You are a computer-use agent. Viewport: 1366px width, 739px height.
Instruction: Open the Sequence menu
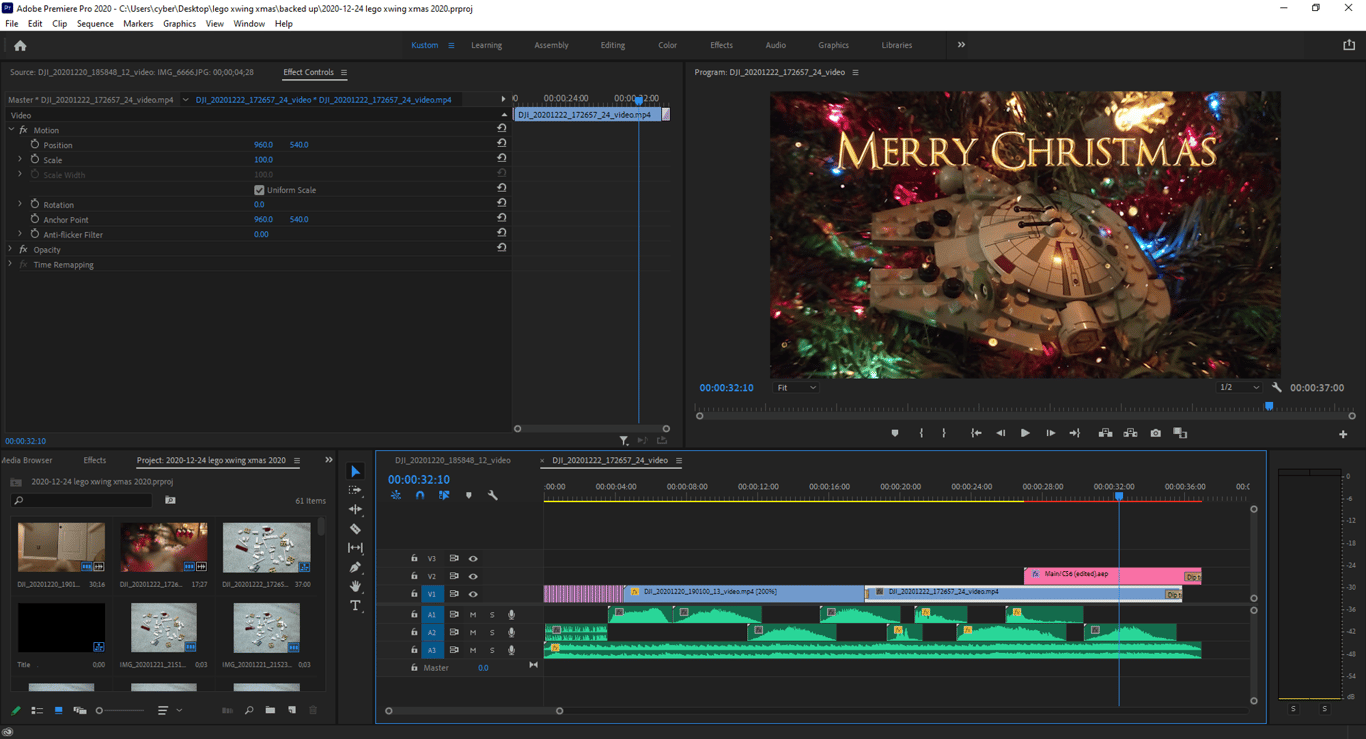pyautogui.click(x=95, y=23)
